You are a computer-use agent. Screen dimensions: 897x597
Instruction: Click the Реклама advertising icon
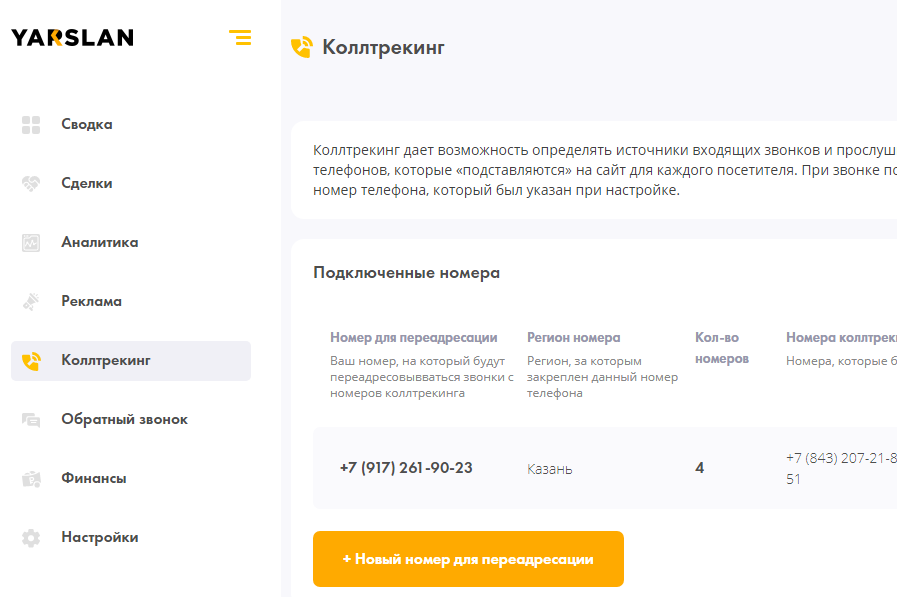coord(31,301)
